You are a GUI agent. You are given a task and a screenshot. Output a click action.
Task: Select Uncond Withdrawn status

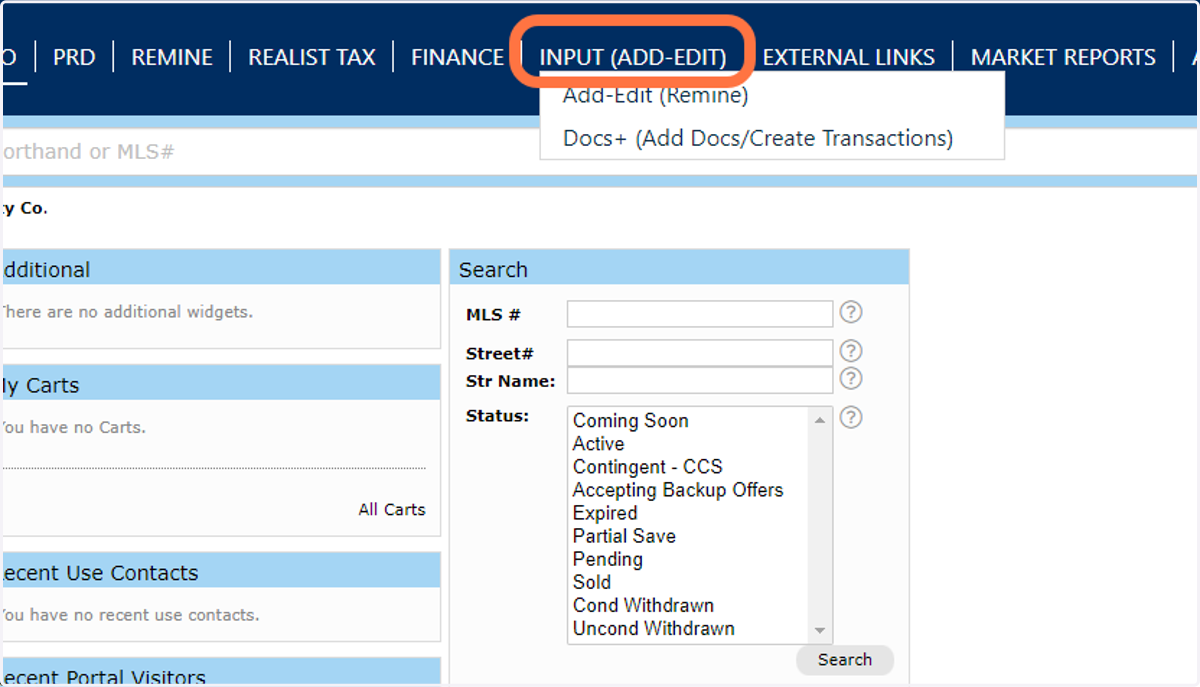(654, 628)
